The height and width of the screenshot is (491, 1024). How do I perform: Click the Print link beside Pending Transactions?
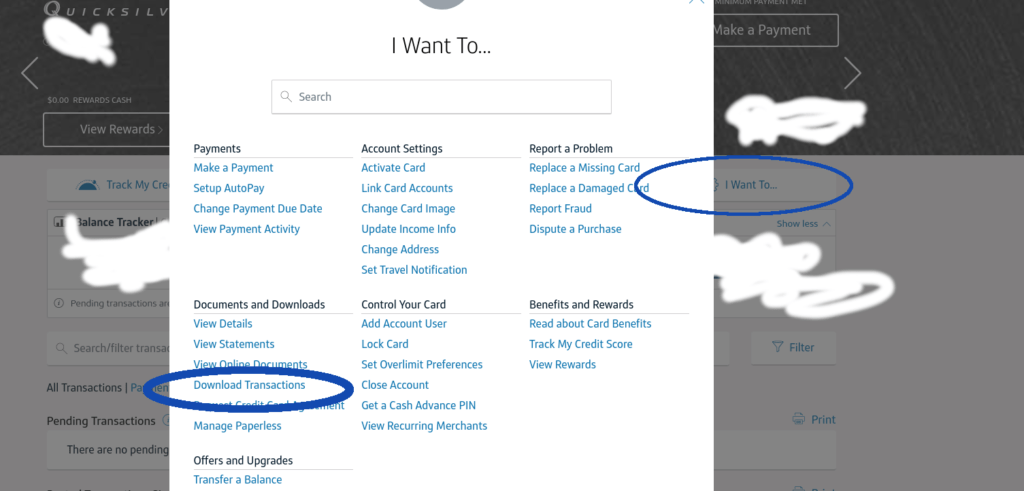coord(823,419)
